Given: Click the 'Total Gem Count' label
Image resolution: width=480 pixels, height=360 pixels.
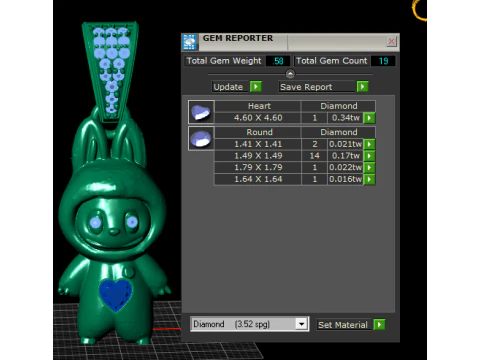Looking at the screenshot, I should tap(332, 61).
